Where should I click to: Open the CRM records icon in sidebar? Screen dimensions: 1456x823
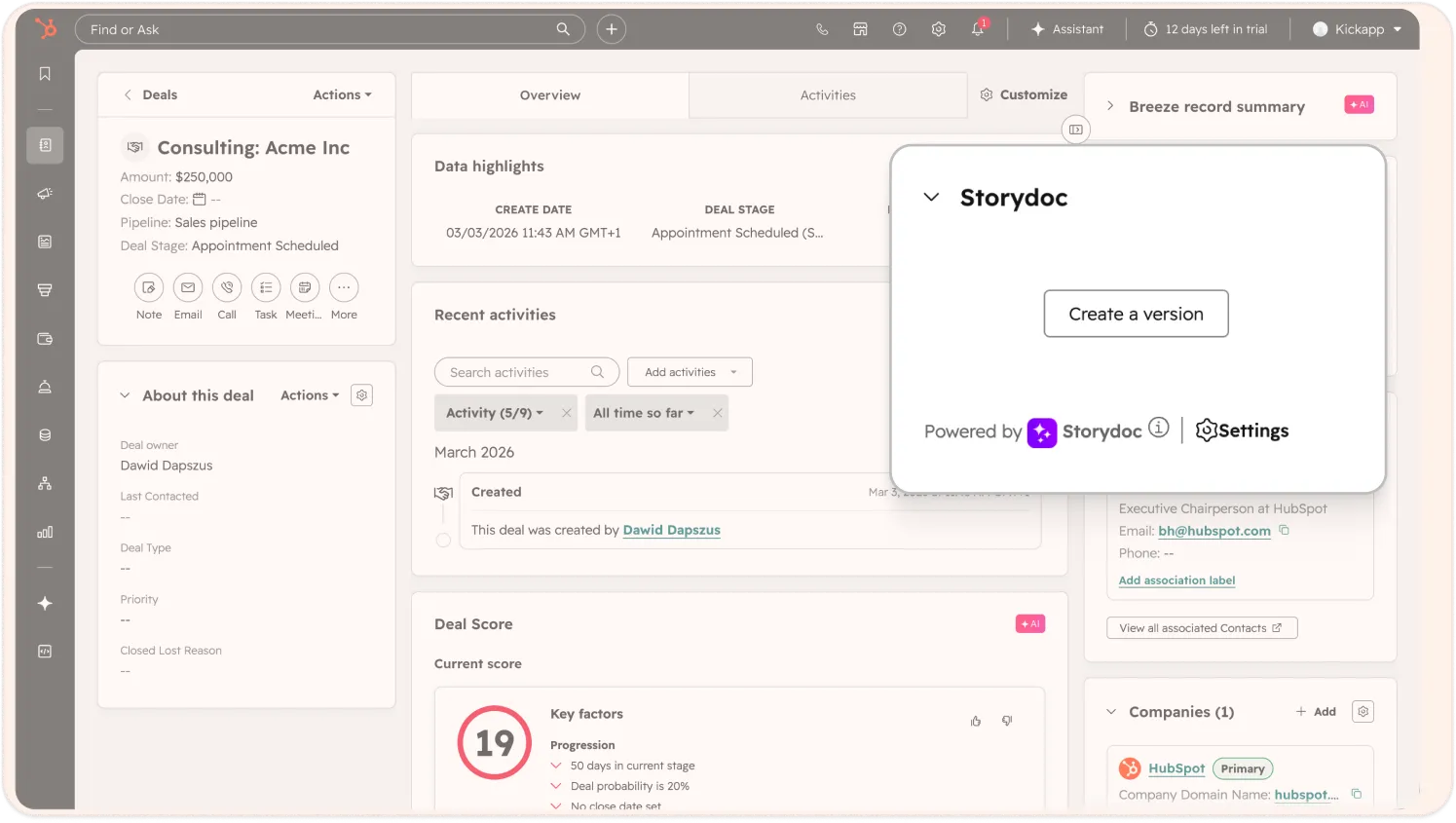click(x=45, y=145)
